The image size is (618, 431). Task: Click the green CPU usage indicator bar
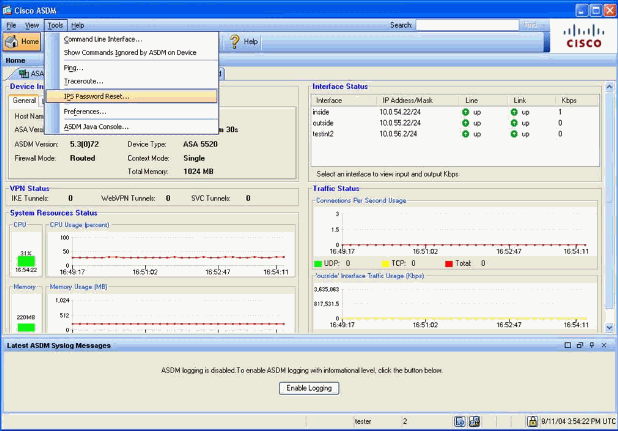26,261
